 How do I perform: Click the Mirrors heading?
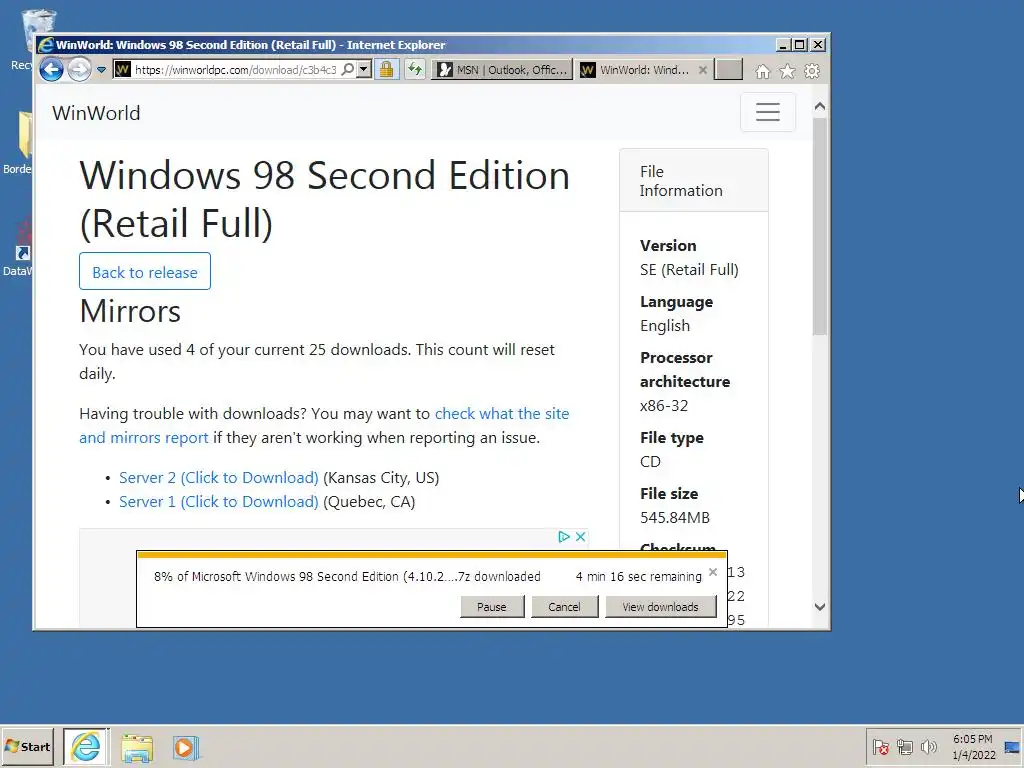(130, 311)
